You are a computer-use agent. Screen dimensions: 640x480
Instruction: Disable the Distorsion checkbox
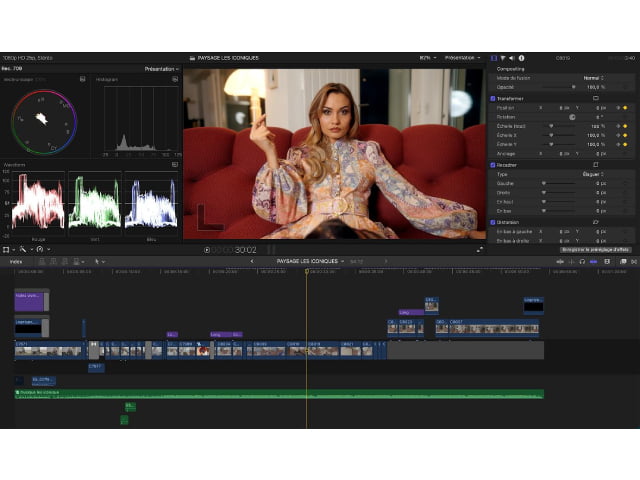click(493, 222)
